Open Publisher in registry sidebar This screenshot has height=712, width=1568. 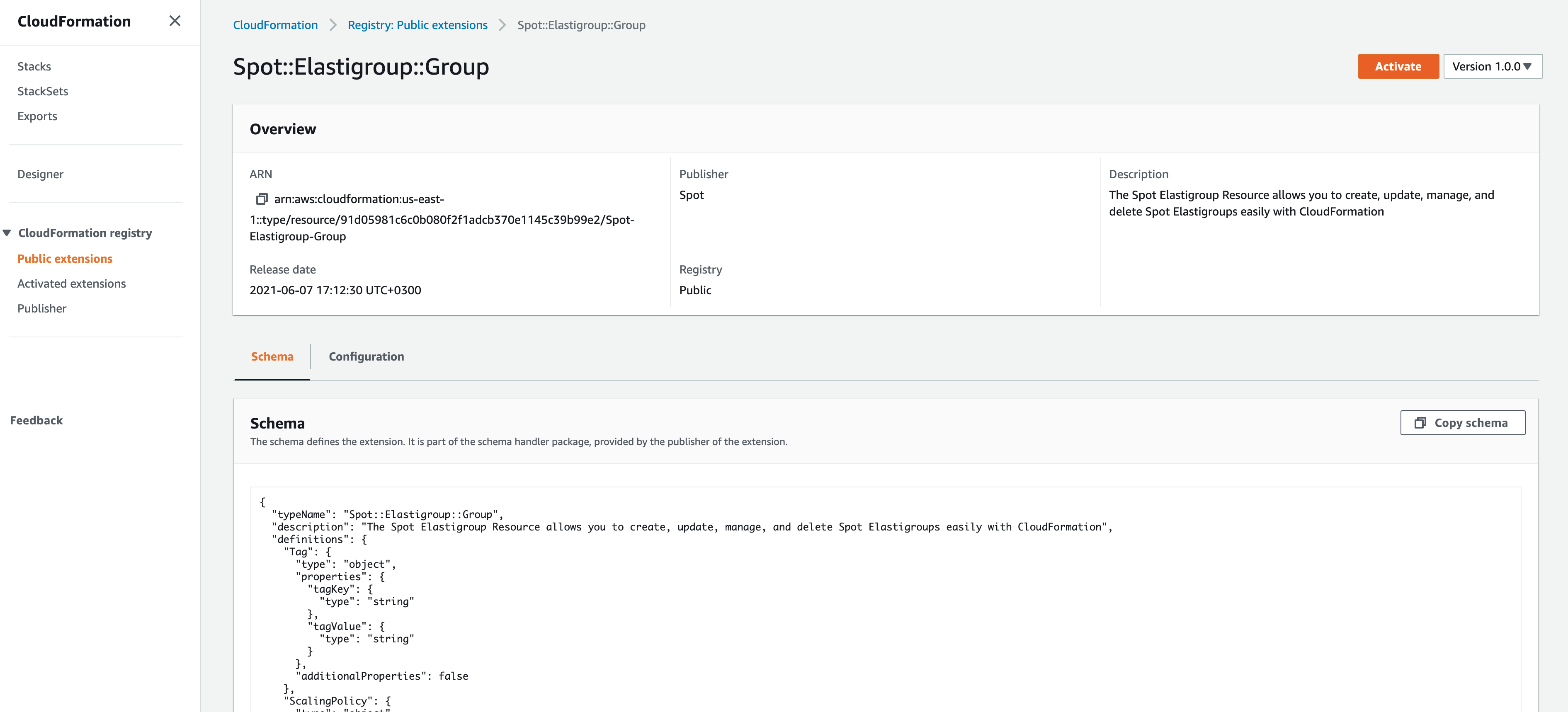pyautogui.click(x=41, y=308)
